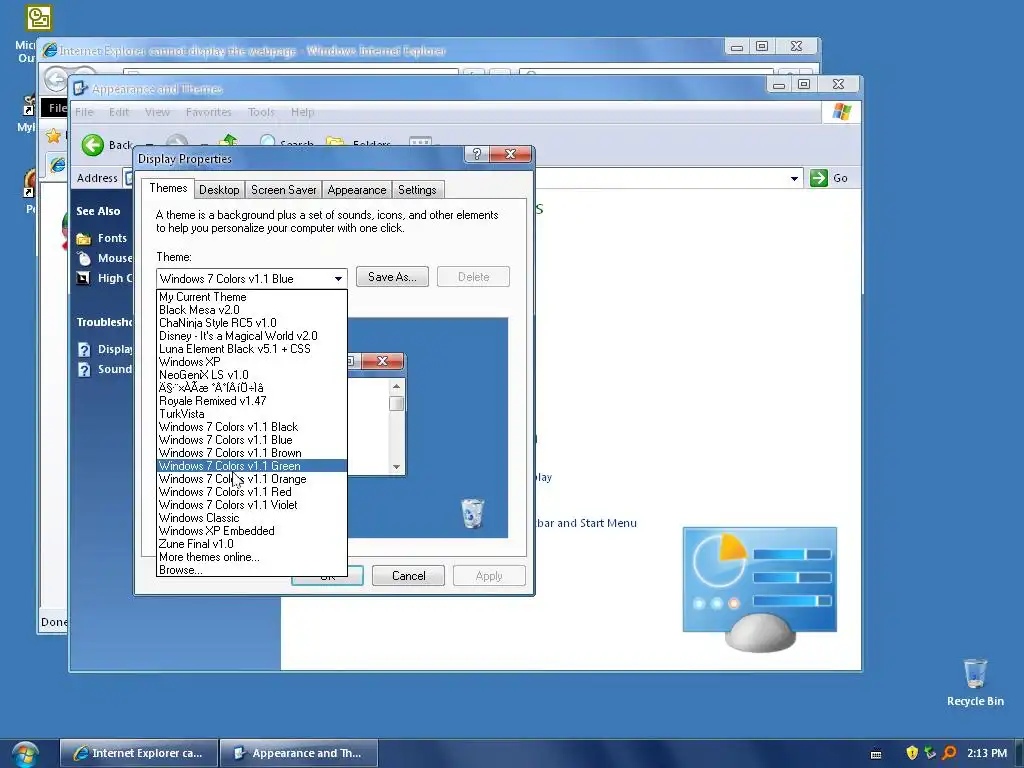Viewport: 1024px width, 768px height.
Task: Open the Favorites menu
Action: 208,112
